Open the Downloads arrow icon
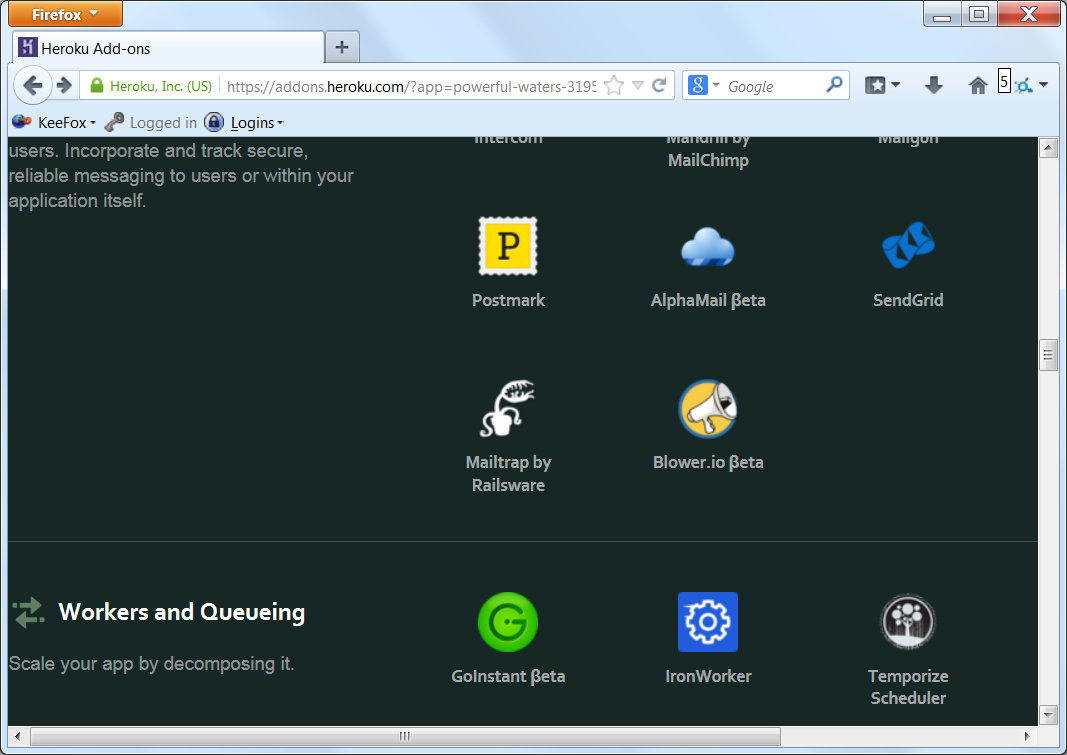Screen dimensions: 1067x755 934,85
